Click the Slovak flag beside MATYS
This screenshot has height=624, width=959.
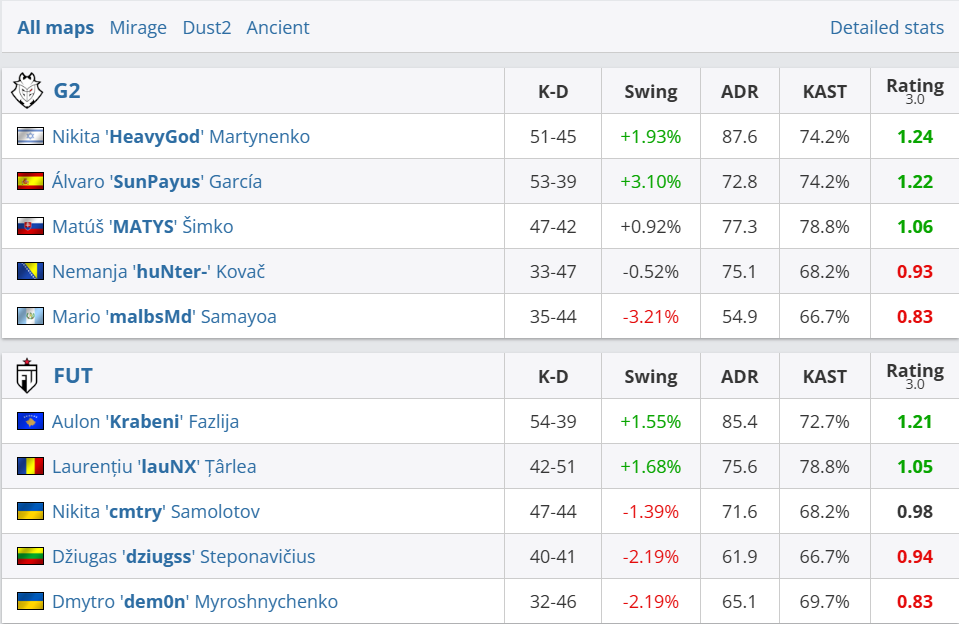tap(30, 226)
